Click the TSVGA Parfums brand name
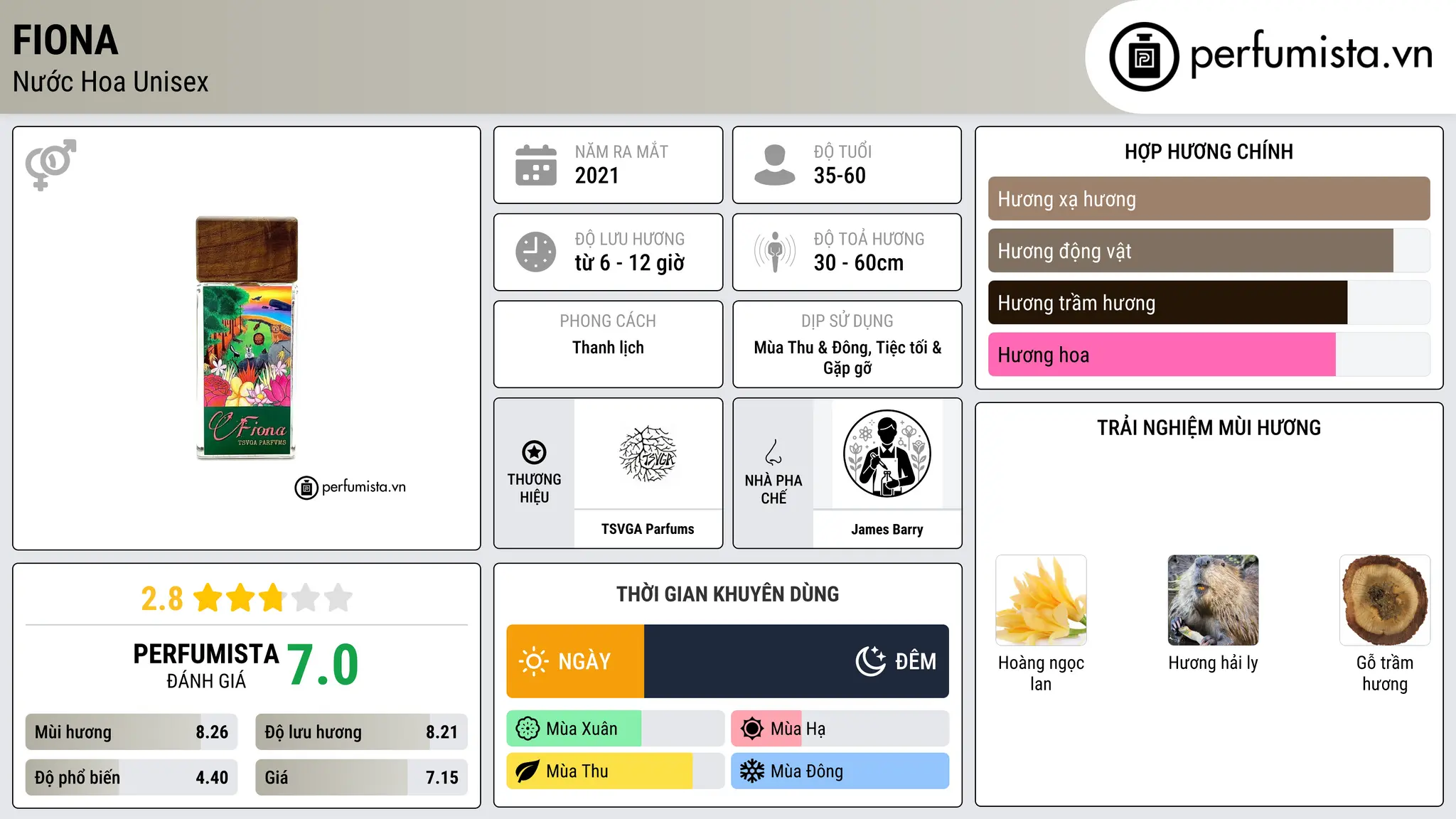 (648, 529)
